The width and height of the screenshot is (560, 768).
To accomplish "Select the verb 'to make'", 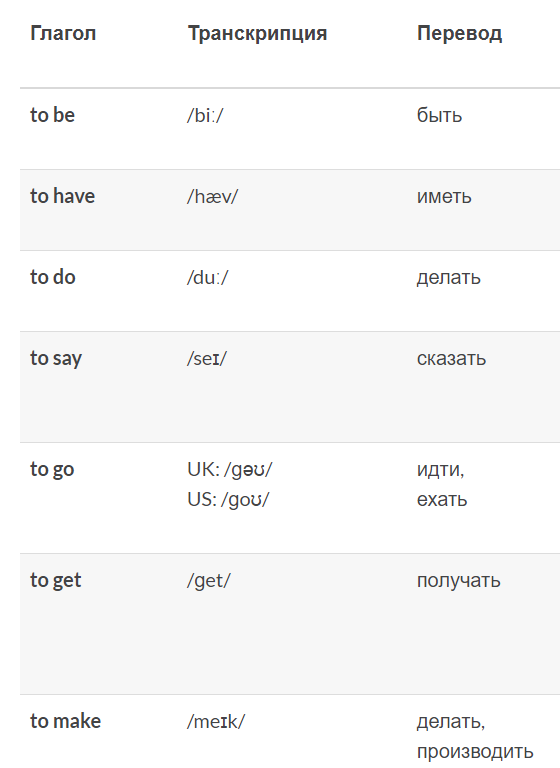I will point(65,721).
